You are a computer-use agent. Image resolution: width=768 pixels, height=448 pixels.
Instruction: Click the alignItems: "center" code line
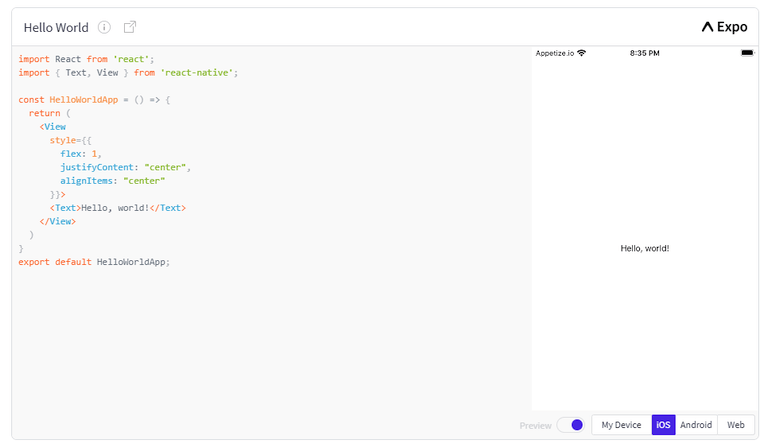pos(113,181)
